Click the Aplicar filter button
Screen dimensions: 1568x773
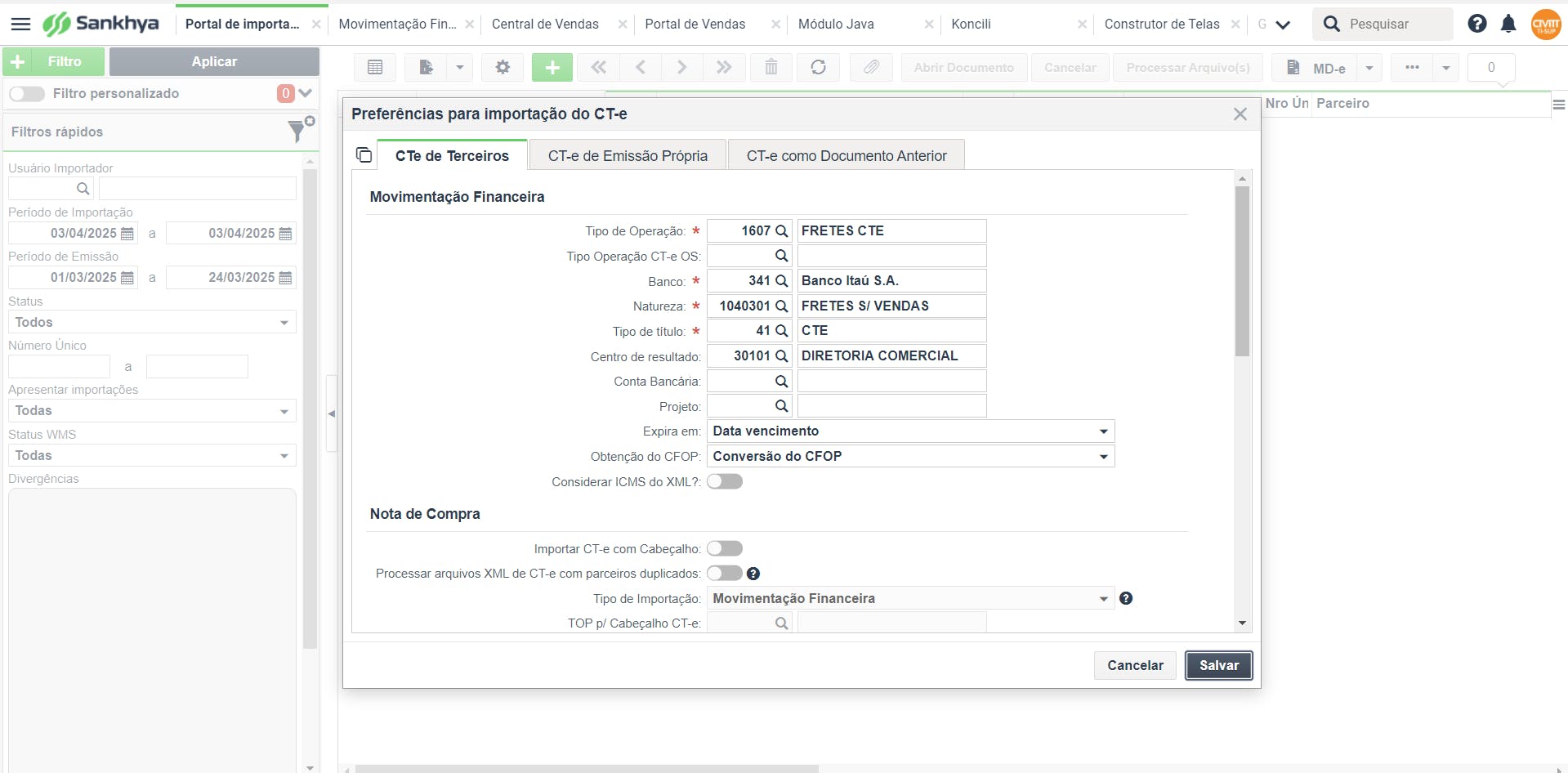pos(214,61)
